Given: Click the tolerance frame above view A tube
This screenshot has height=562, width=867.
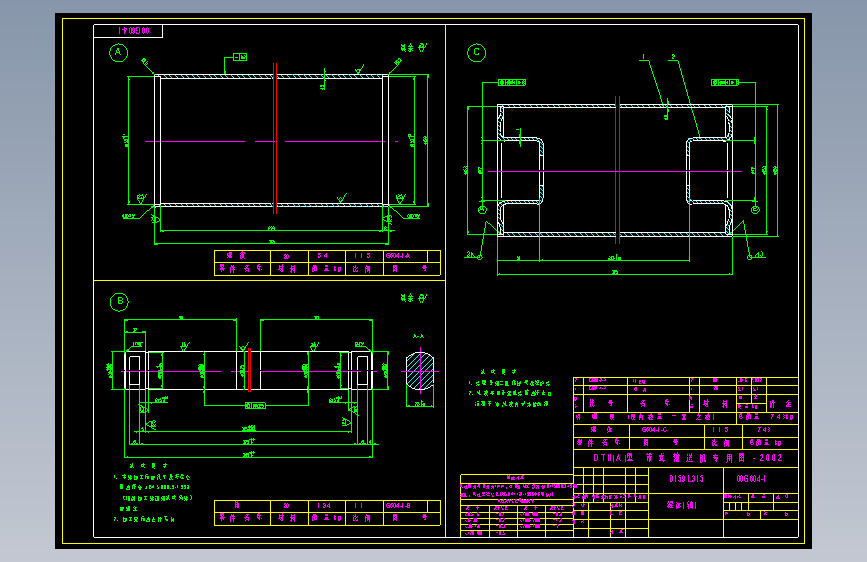Looking at the screenshot, I should [x=240, y=57].
